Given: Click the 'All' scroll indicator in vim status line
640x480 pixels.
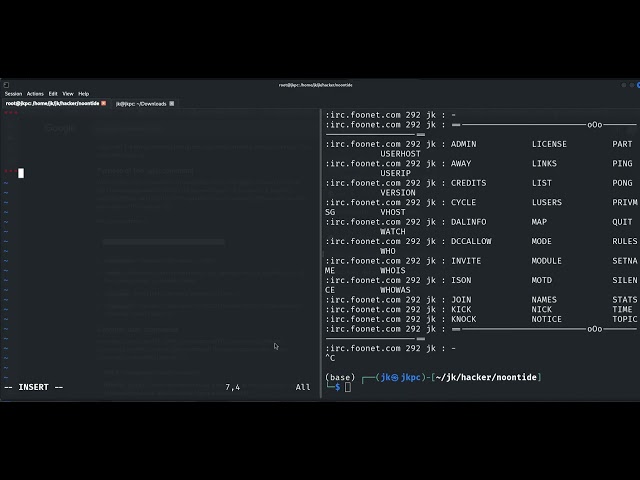Looking at the screenshot, I should [303, 387].
